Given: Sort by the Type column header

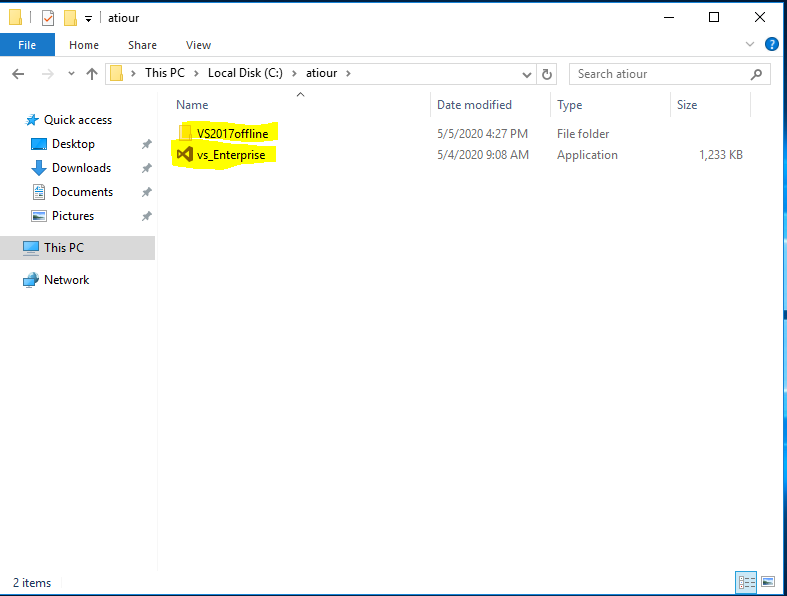Looking at the screenshot, I should [x=569, y=105].
